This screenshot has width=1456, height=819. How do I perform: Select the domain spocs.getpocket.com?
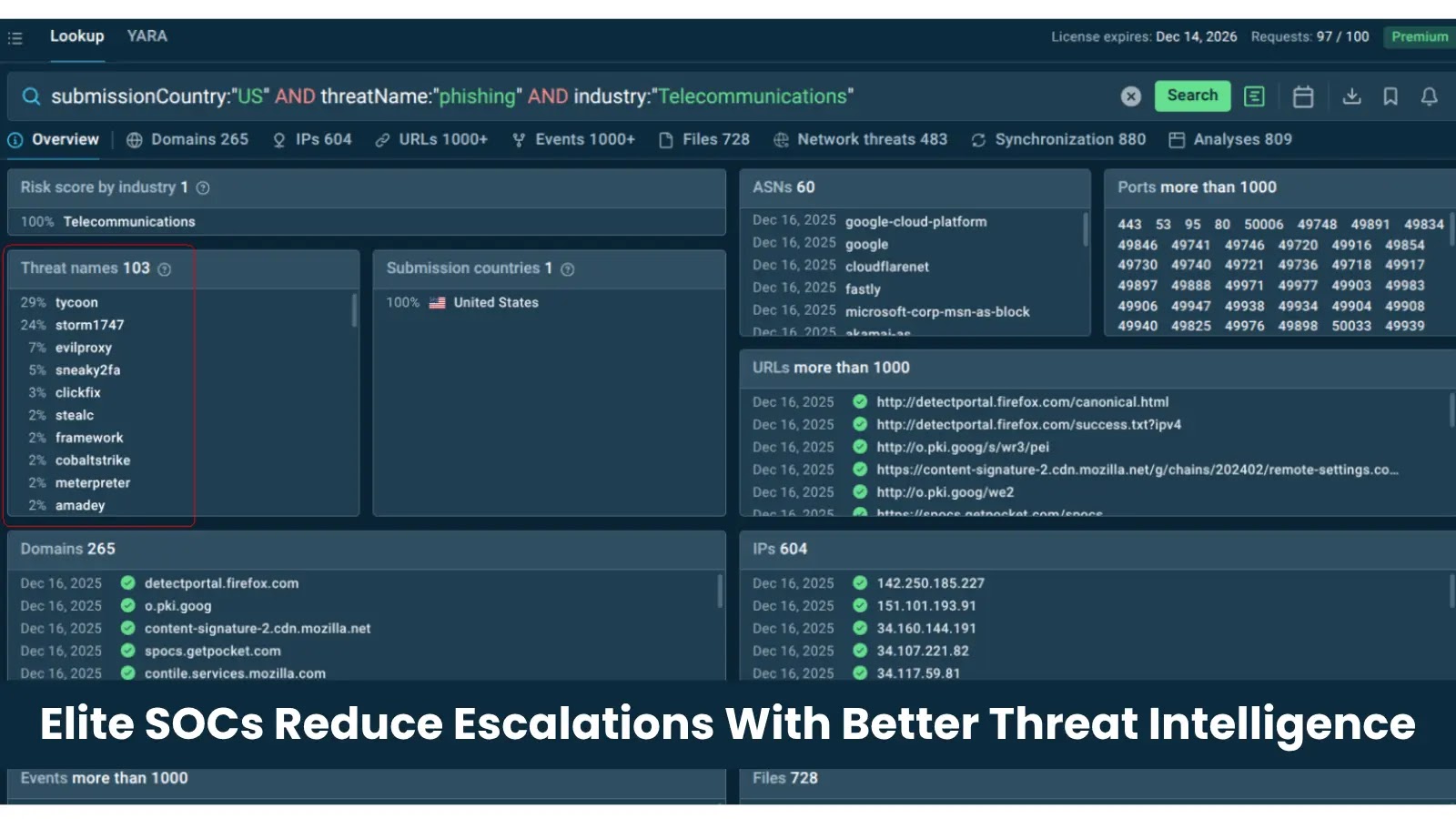212,651
